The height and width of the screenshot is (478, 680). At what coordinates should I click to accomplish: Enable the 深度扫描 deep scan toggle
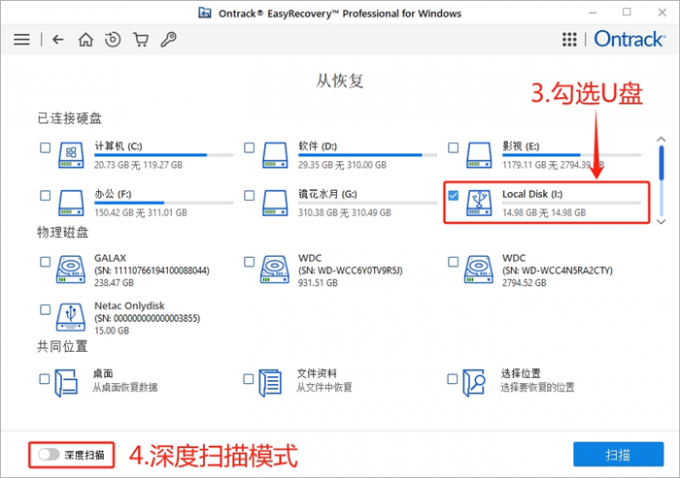(x=49, y=455)
